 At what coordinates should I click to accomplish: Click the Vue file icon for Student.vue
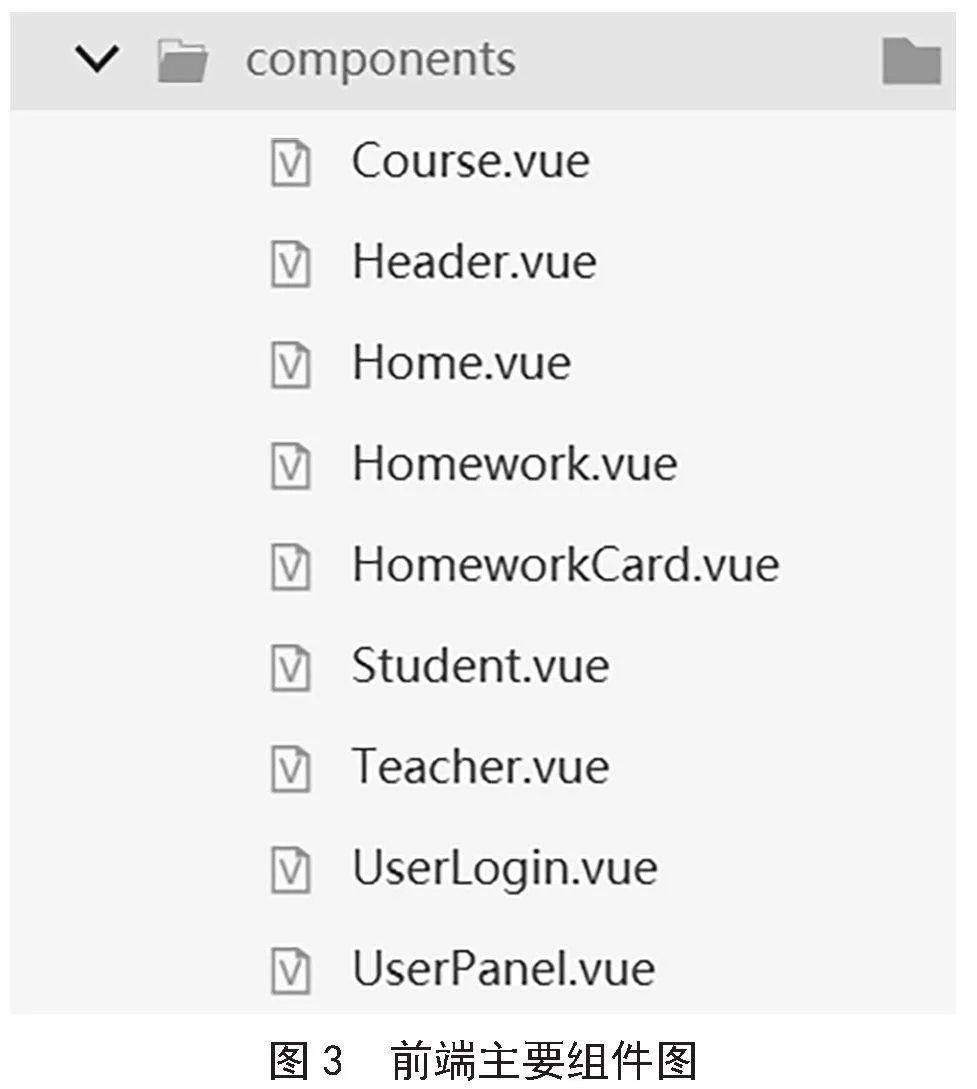pyautogui.click(x=290, y=667)
